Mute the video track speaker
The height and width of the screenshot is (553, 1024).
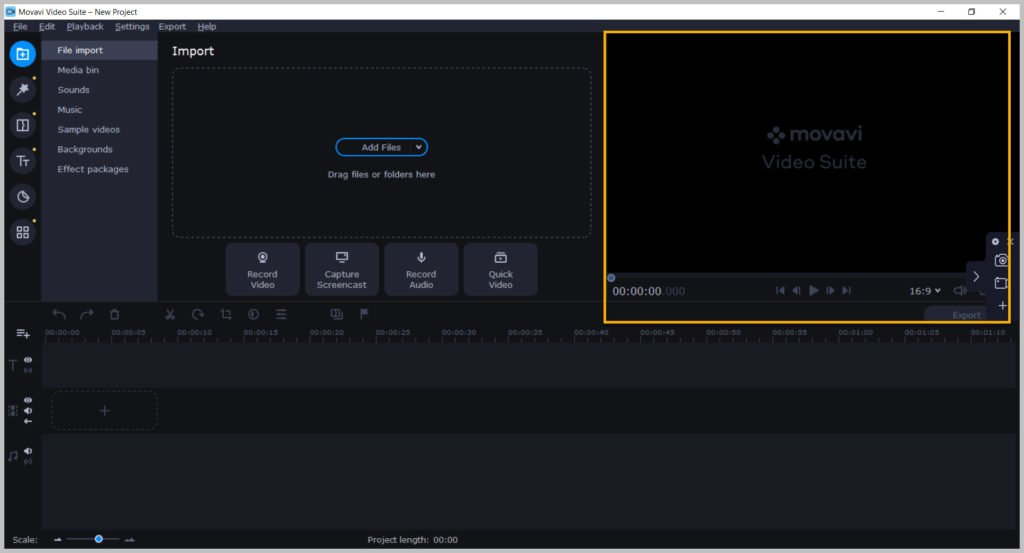(x=28, y=411)
